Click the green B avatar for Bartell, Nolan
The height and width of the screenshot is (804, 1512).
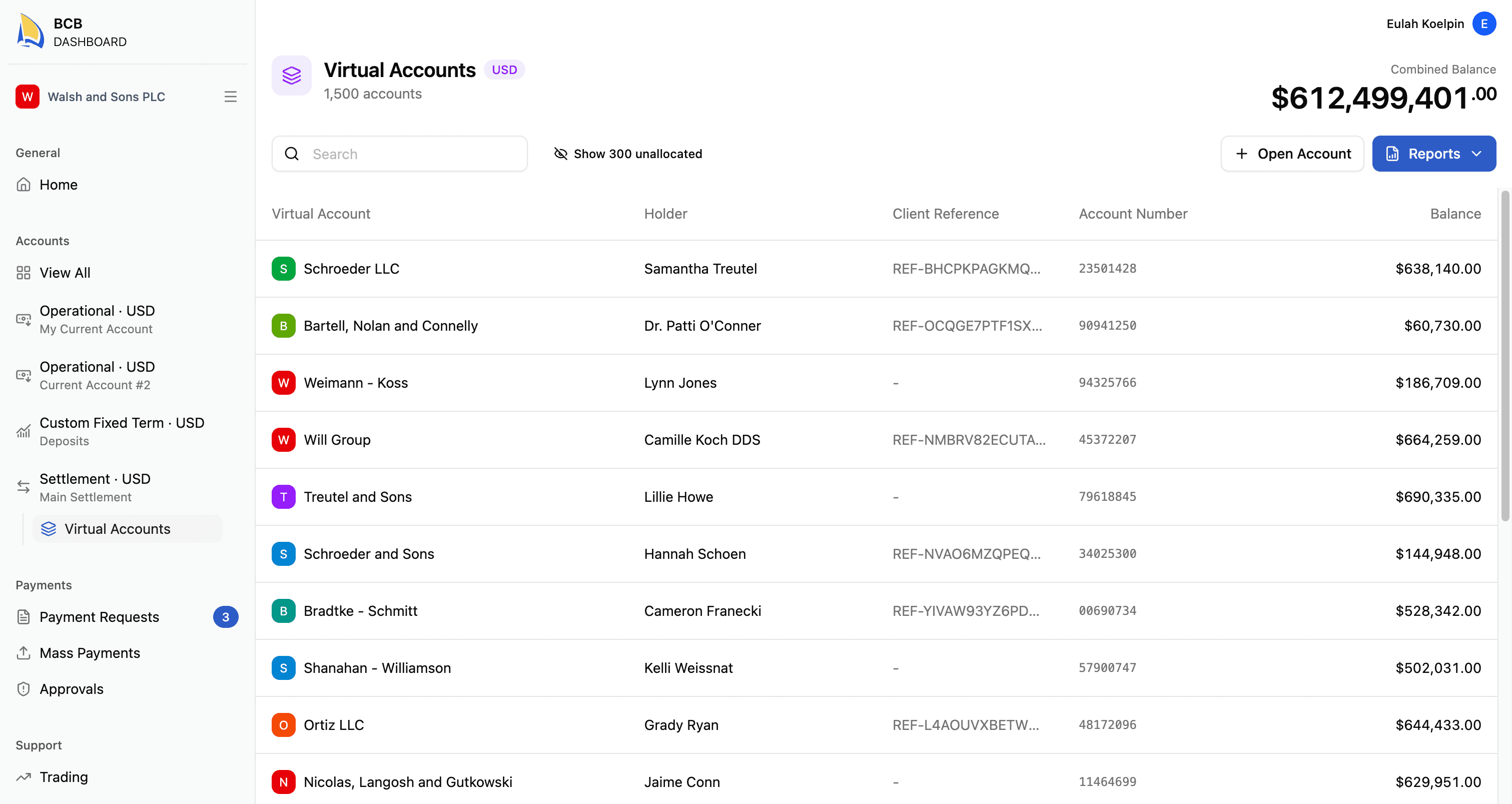coord(284,326)
